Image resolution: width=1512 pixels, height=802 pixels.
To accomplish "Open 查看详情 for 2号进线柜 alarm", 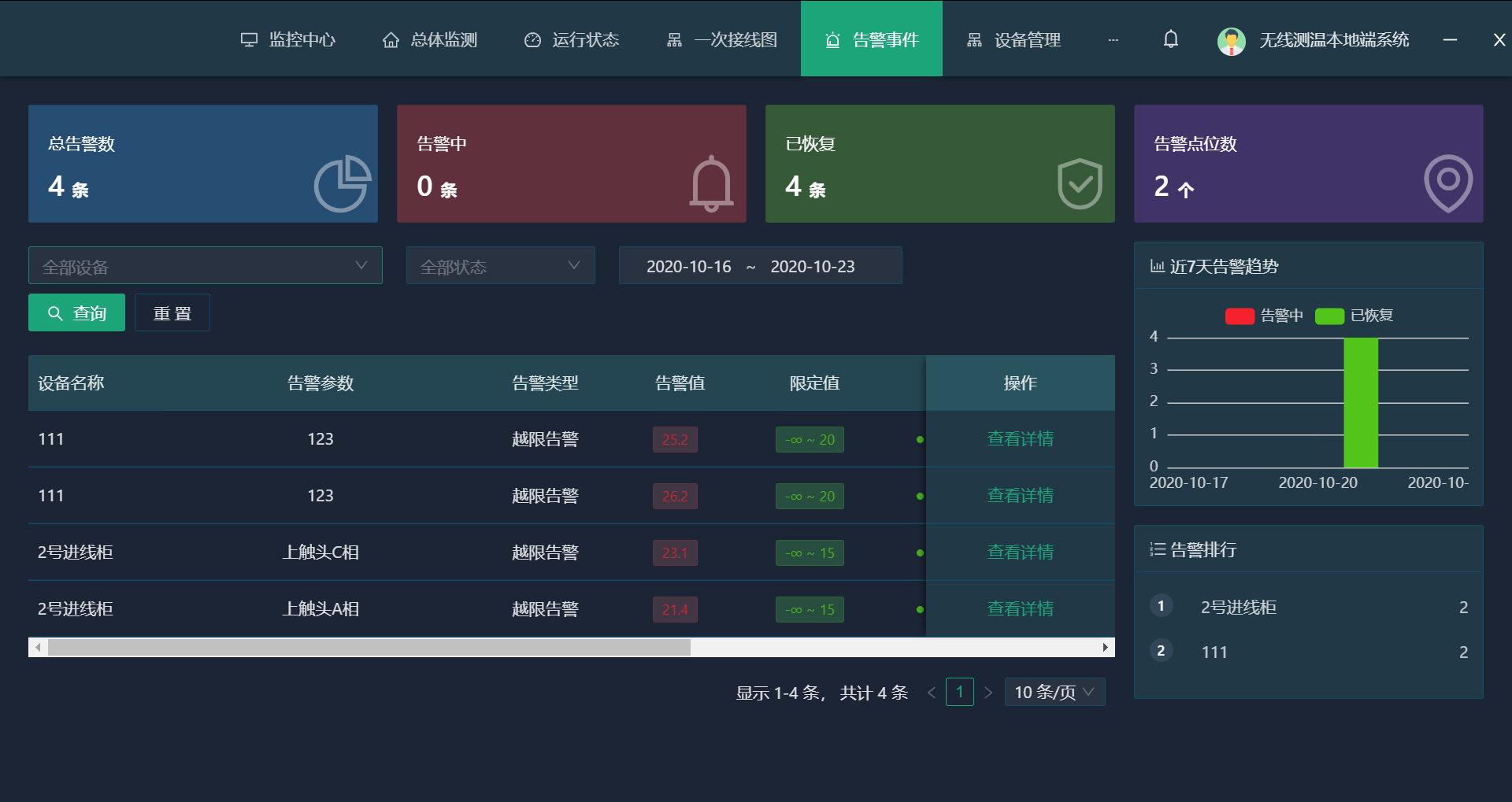I will coord(1020,553).
